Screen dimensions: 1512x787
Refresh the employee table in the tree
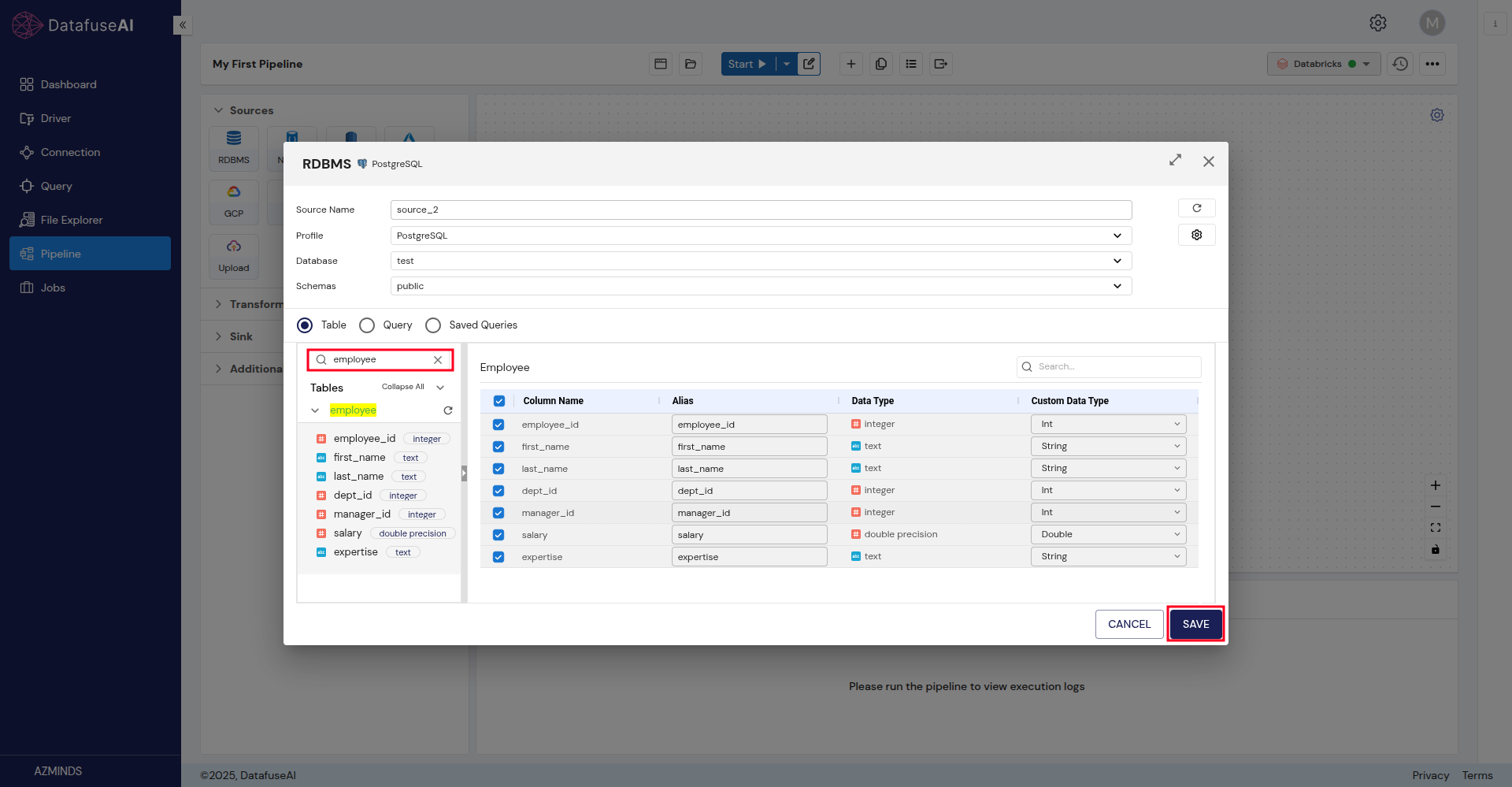pos(448,410)
